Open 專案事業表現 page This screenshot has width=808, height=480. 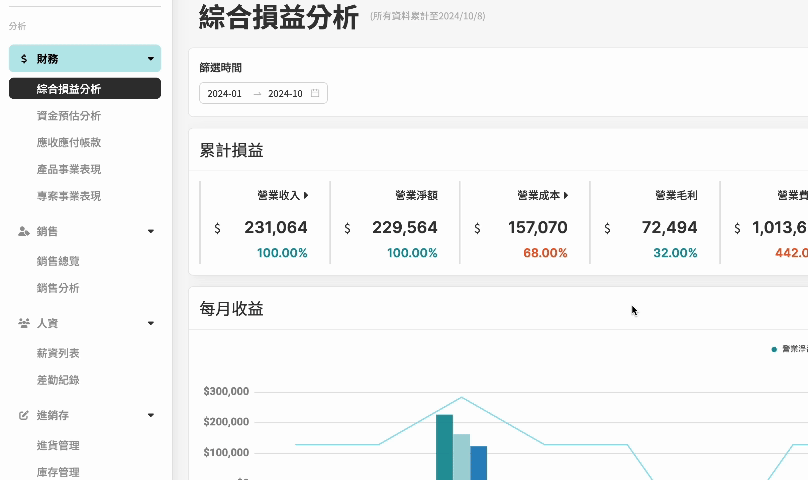pos(69,196)
